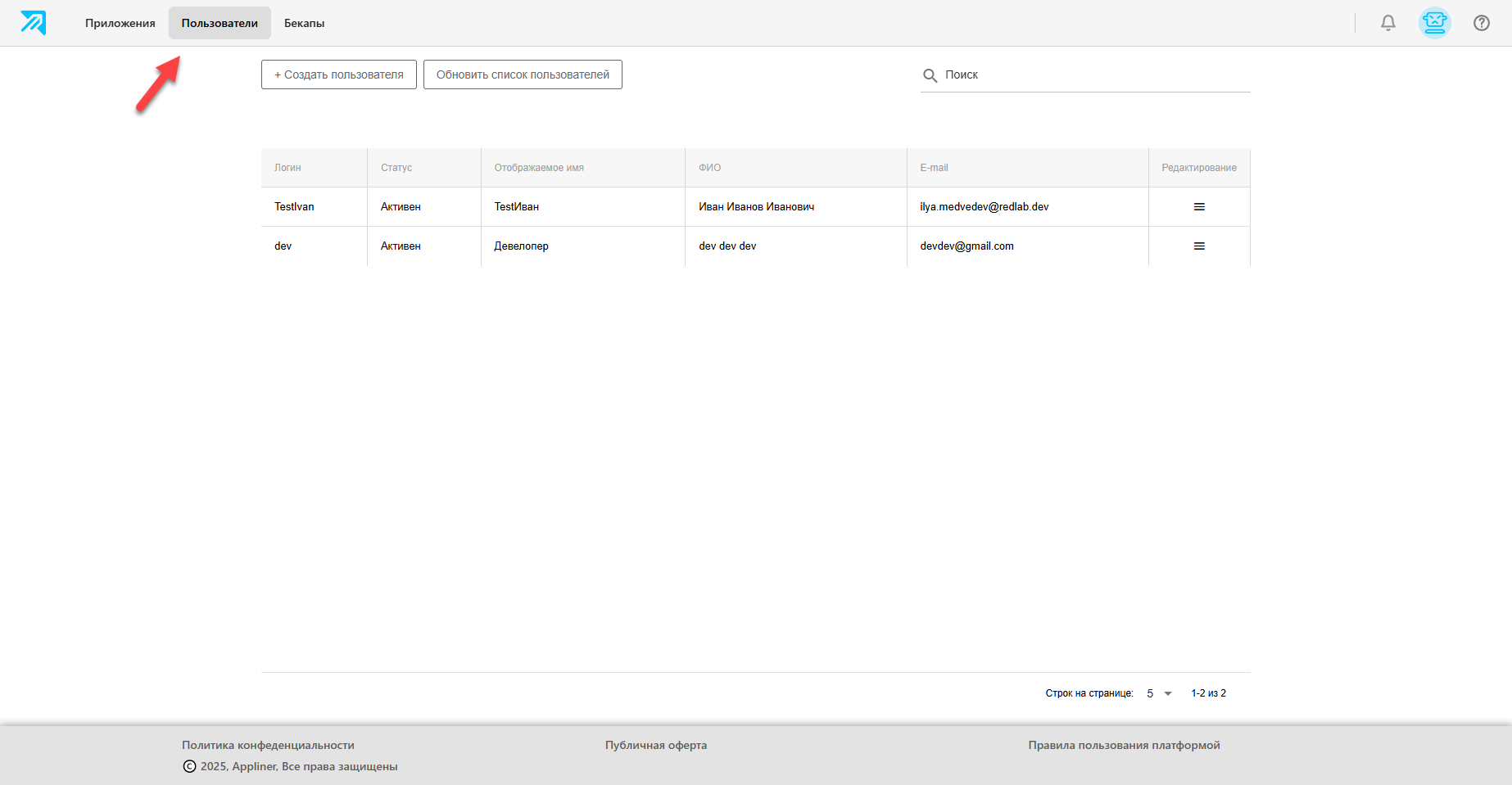Open edit menu icon for TestIvan row
This screenshot has width=1512, height=785.
pyautogui.click(x=1199, y=207)
